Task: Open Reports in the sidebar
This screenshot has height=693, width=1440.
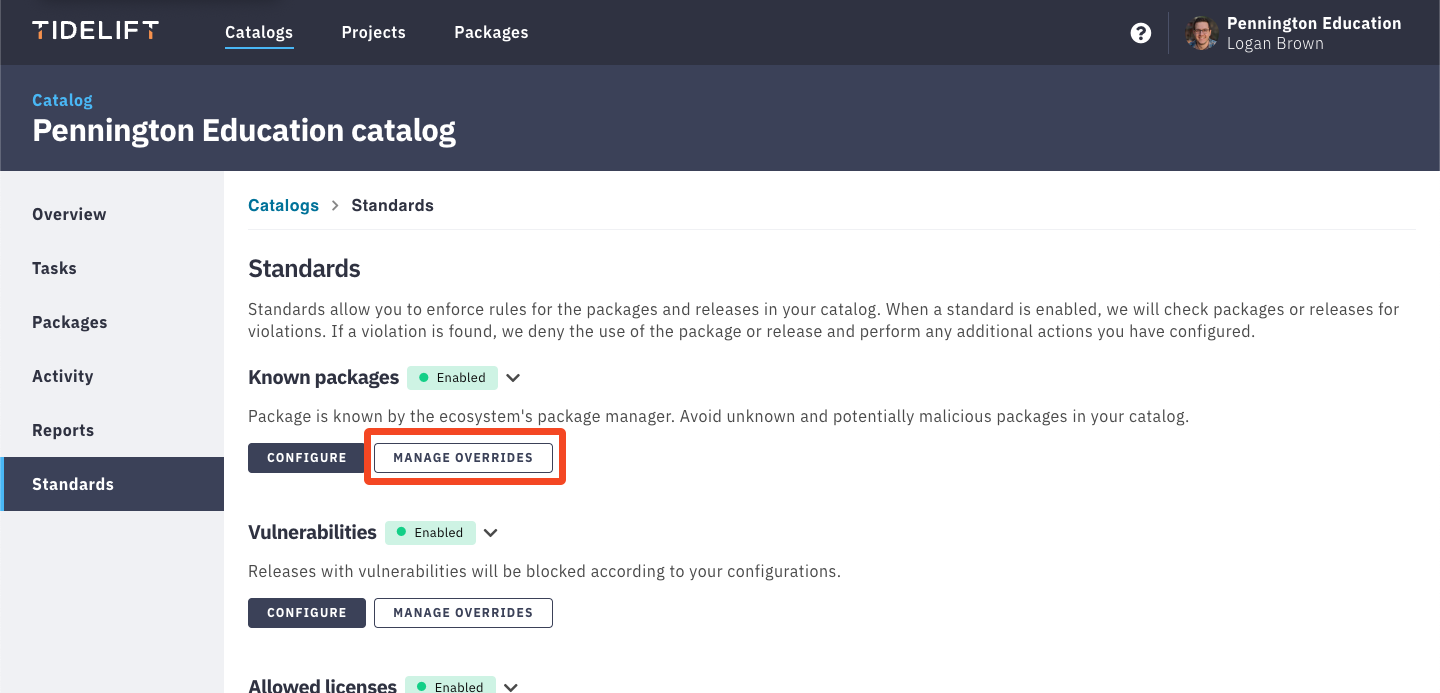Action: coord(112,430)
